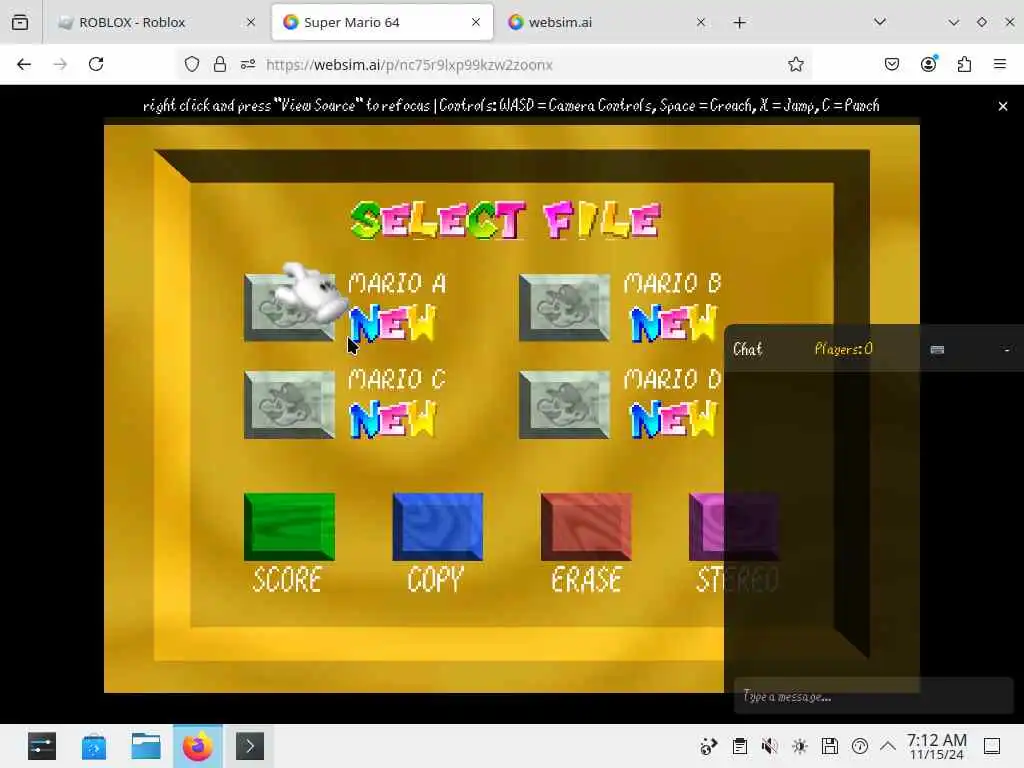Bookmark this page with star
Image resolution: width=1024 pixels, height=768 pixels.
[795, 64]
